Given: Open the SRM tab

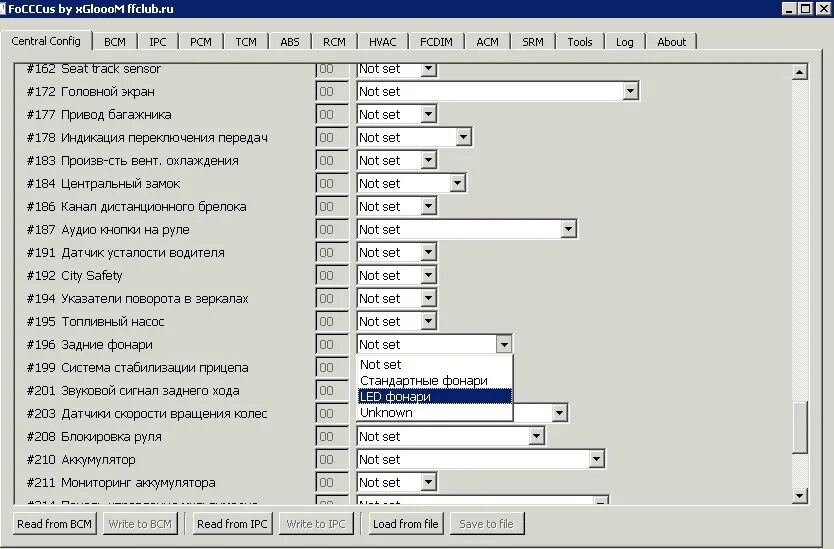Looking at the screenshot, I should (532, 42).
